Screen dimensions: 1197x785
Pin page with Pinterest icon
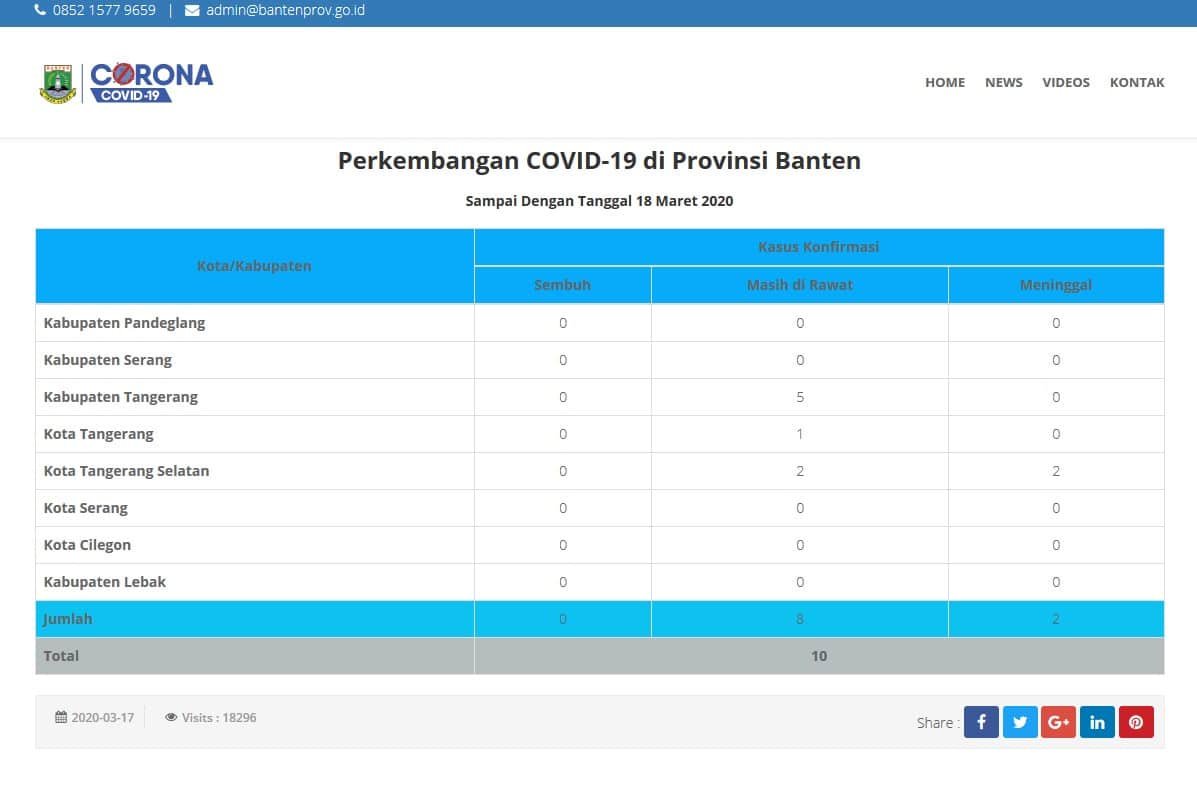(1136, 722)
